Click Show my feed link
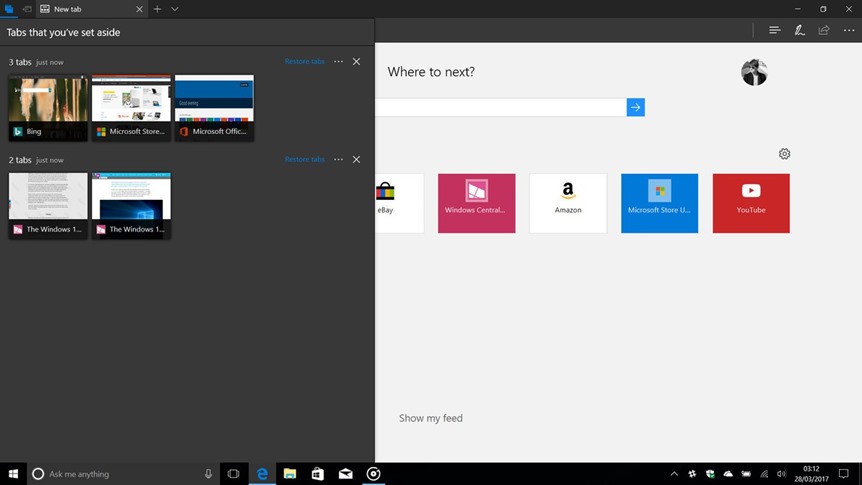Image resolution: width=862 pixels, height=485 pixels. click(430, 418)
